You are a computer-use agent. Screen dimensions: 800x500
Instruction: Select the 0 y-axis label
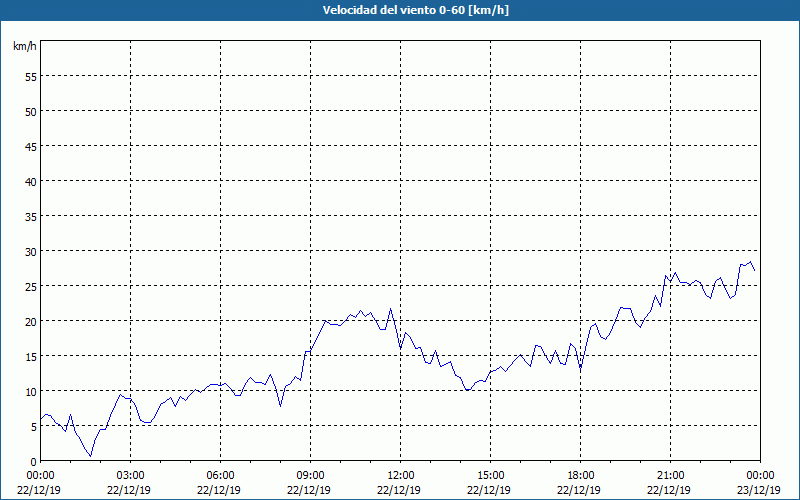point(34,462)
